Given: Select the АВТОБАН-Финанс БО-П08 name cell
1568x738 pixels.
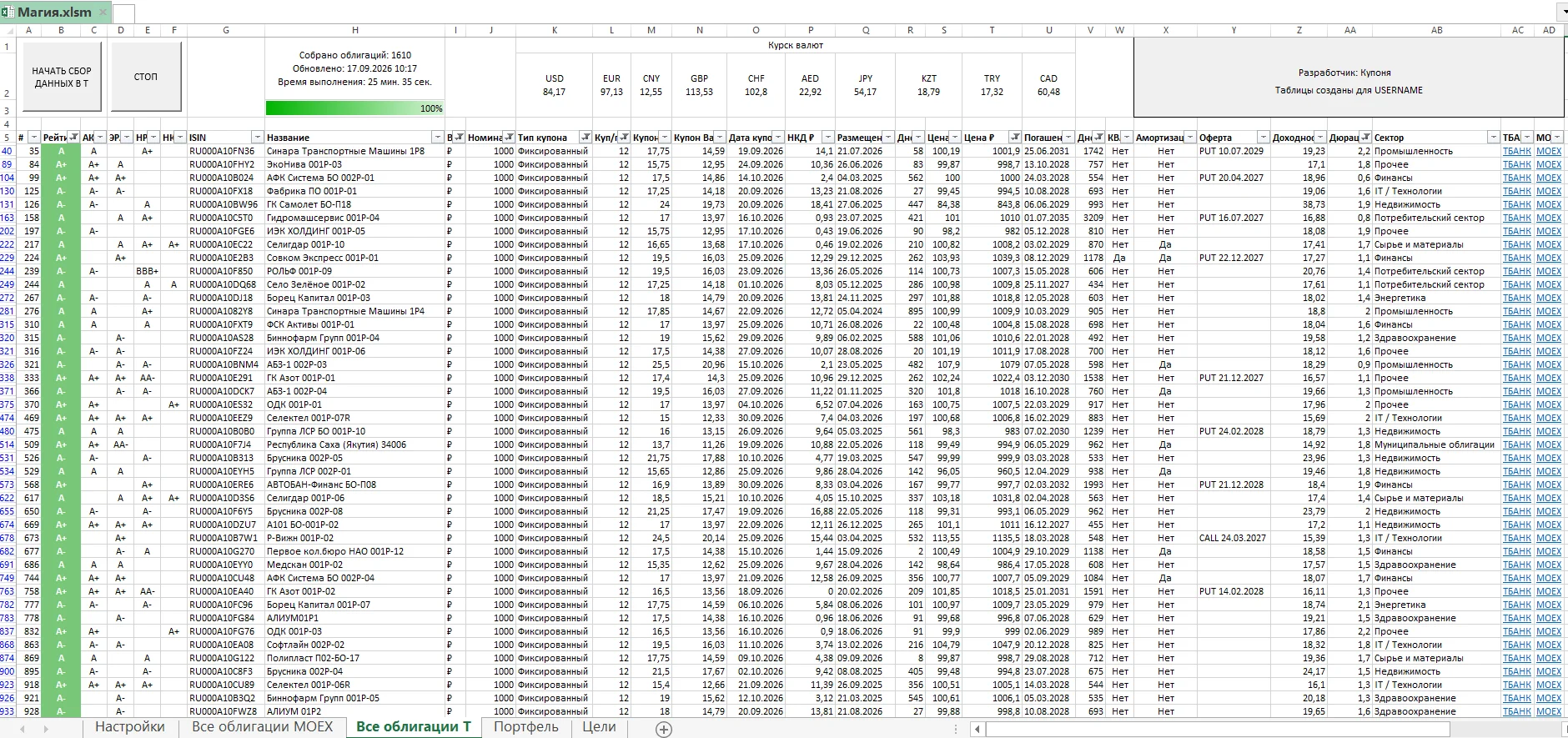Looking at the screenshot, I should click(354, 484).
